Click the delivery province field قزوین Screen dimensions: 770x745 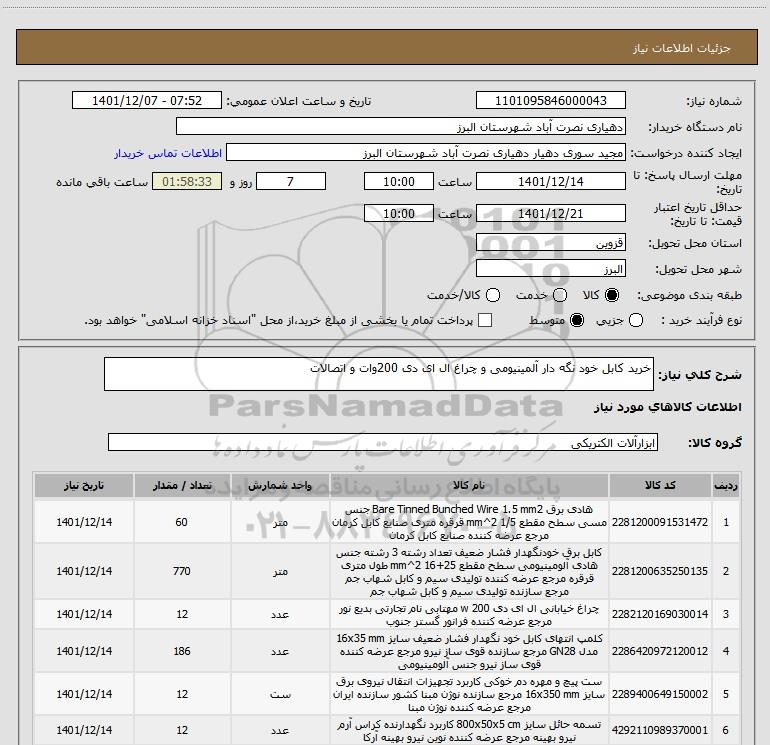point(550,243)
